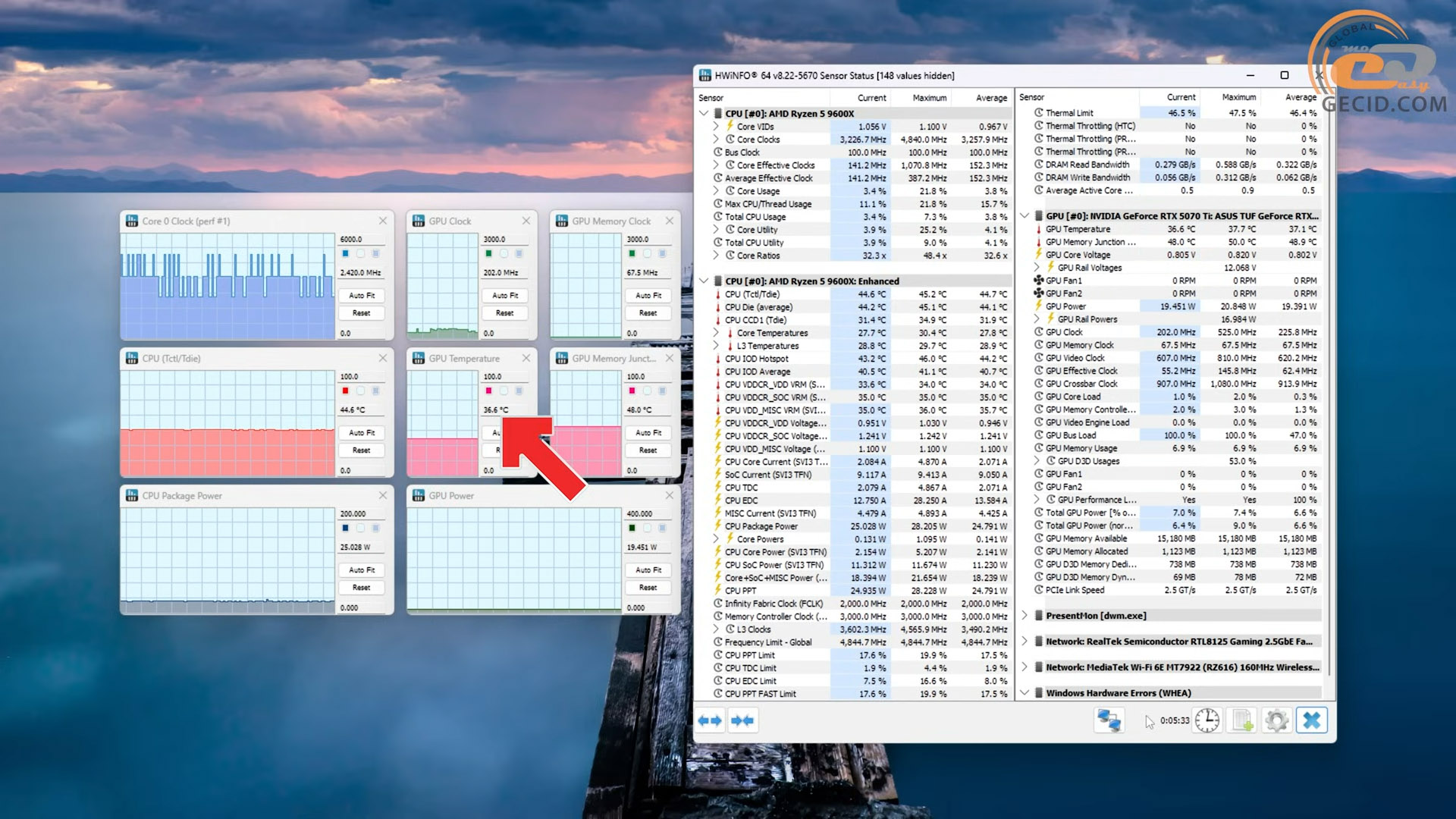Click the lightning icon beside SoC Current (SVI3 TFN)
The height and width of the screenshot is (819, 1456).
click(718, 475)
